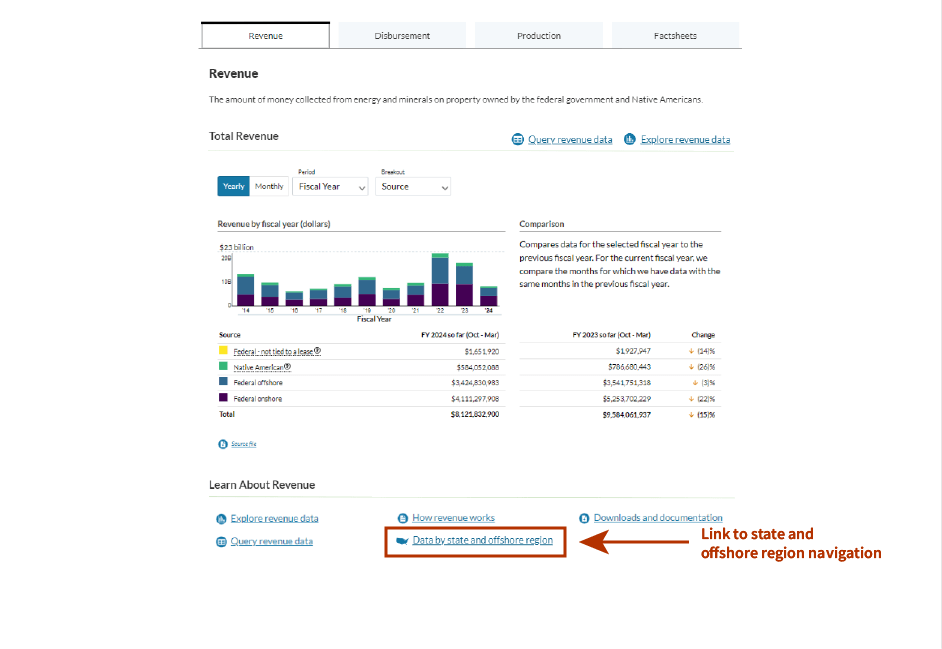Click the table icon beside top Query revenue data
The width and height of the screenshot is (942, 649).
click(x=518, y=140)
